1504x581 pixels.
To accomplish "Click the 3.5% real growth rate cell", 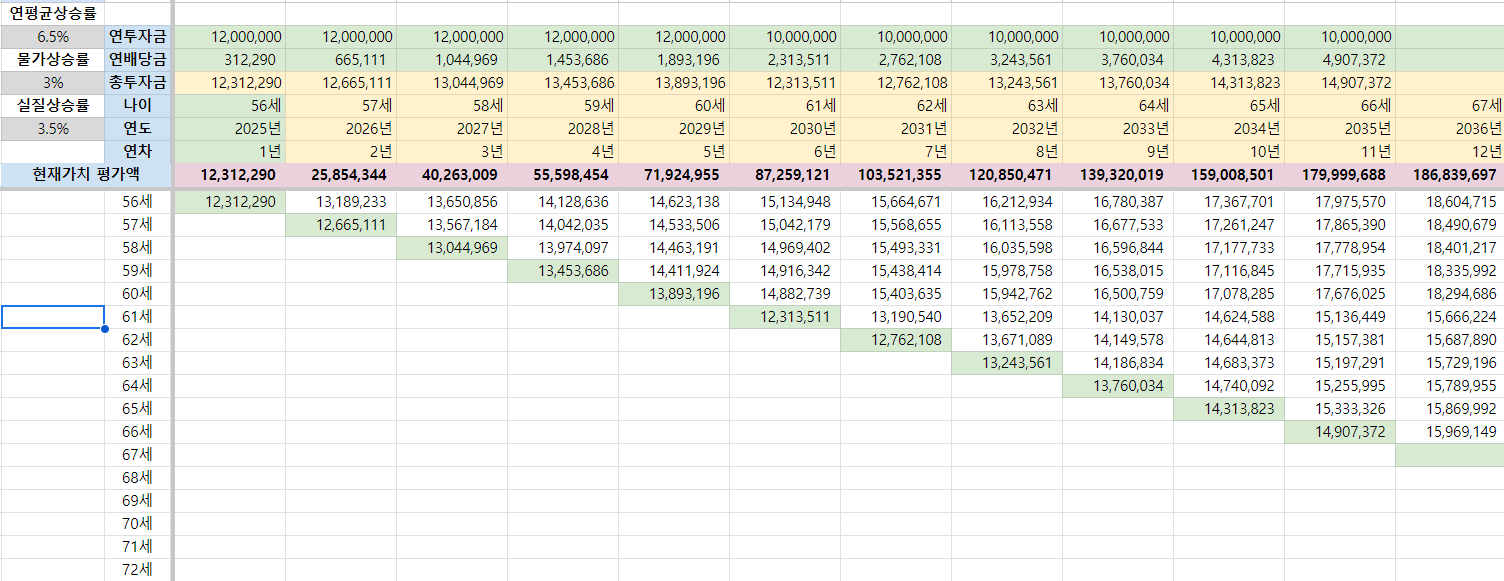I will [x=52, y=128].
